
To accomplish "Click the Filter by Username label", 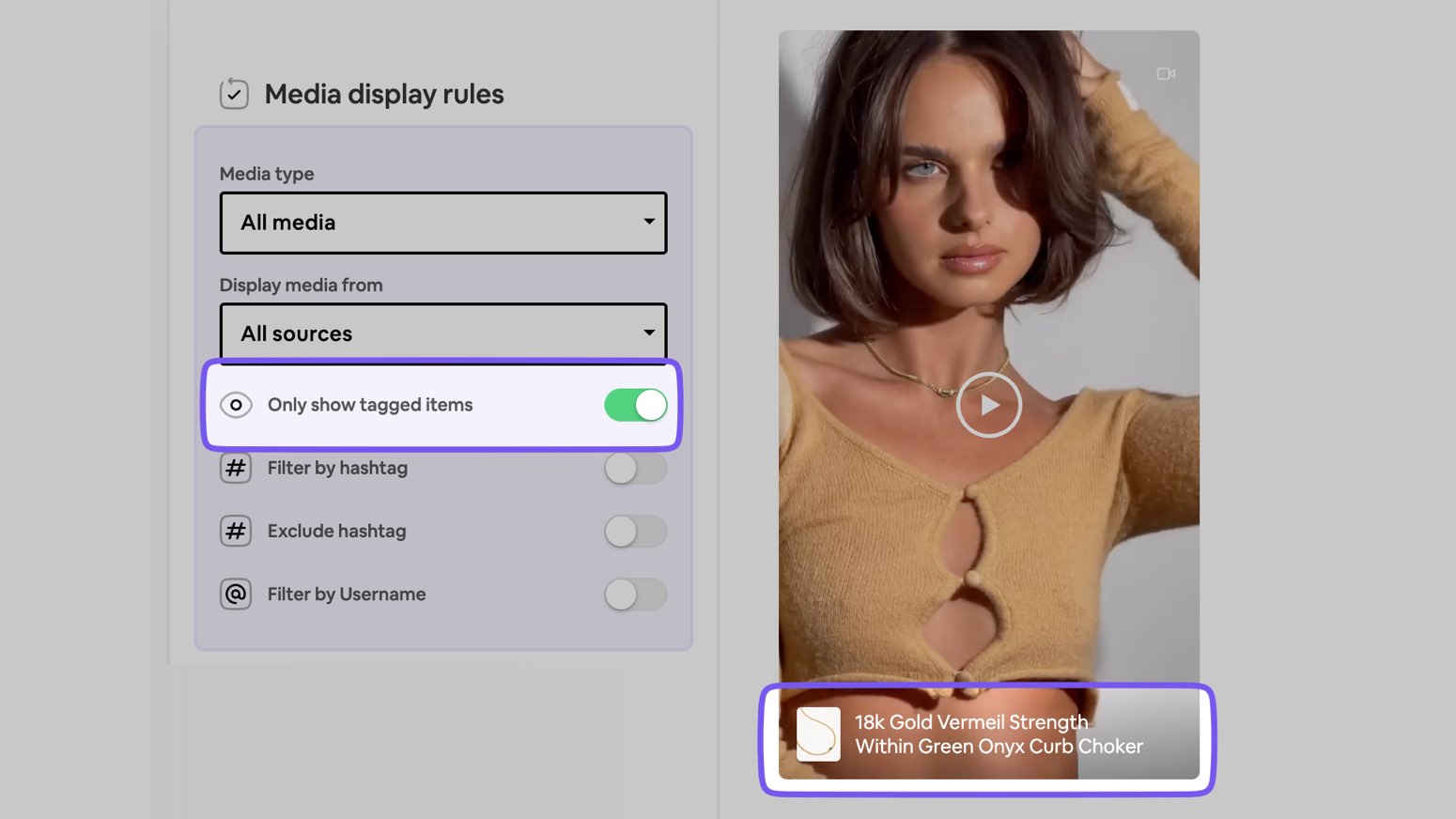I will pyautogui.click(x=347, y=594).
